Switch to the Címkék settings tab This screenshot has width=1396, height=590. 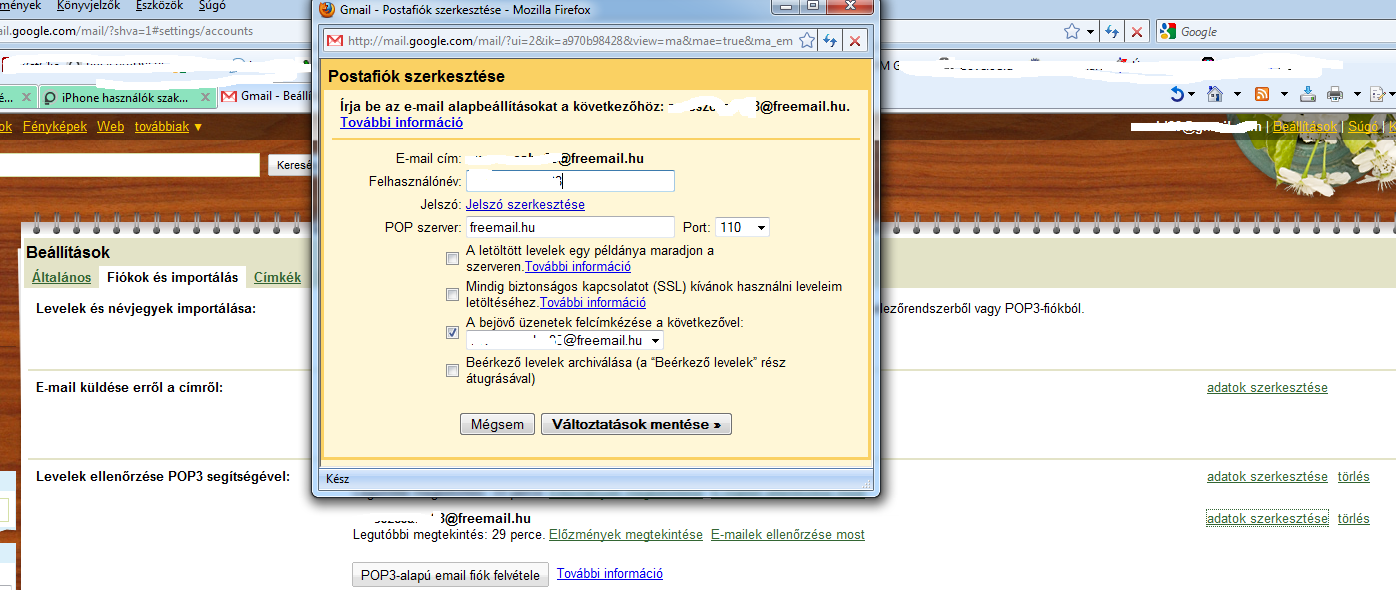click(x=277, y=277)
